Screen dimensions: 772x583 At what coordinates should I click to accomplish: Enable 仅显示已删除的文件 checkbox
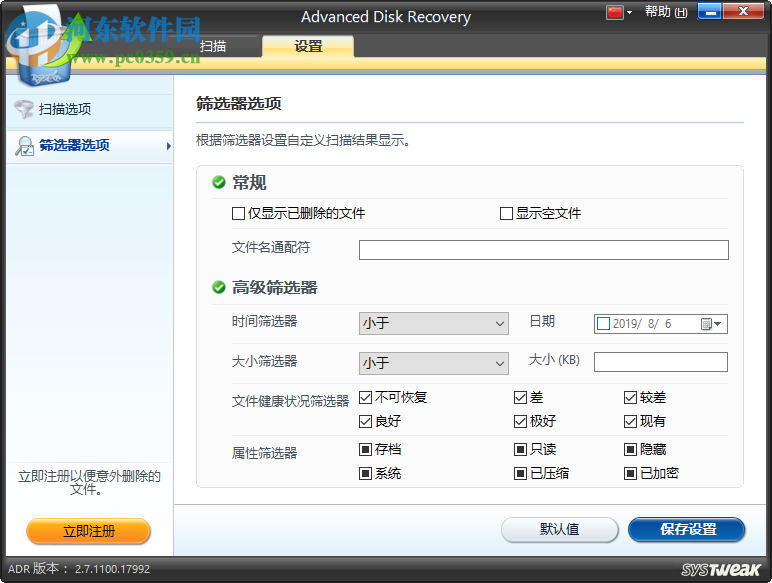pos(238,214)
